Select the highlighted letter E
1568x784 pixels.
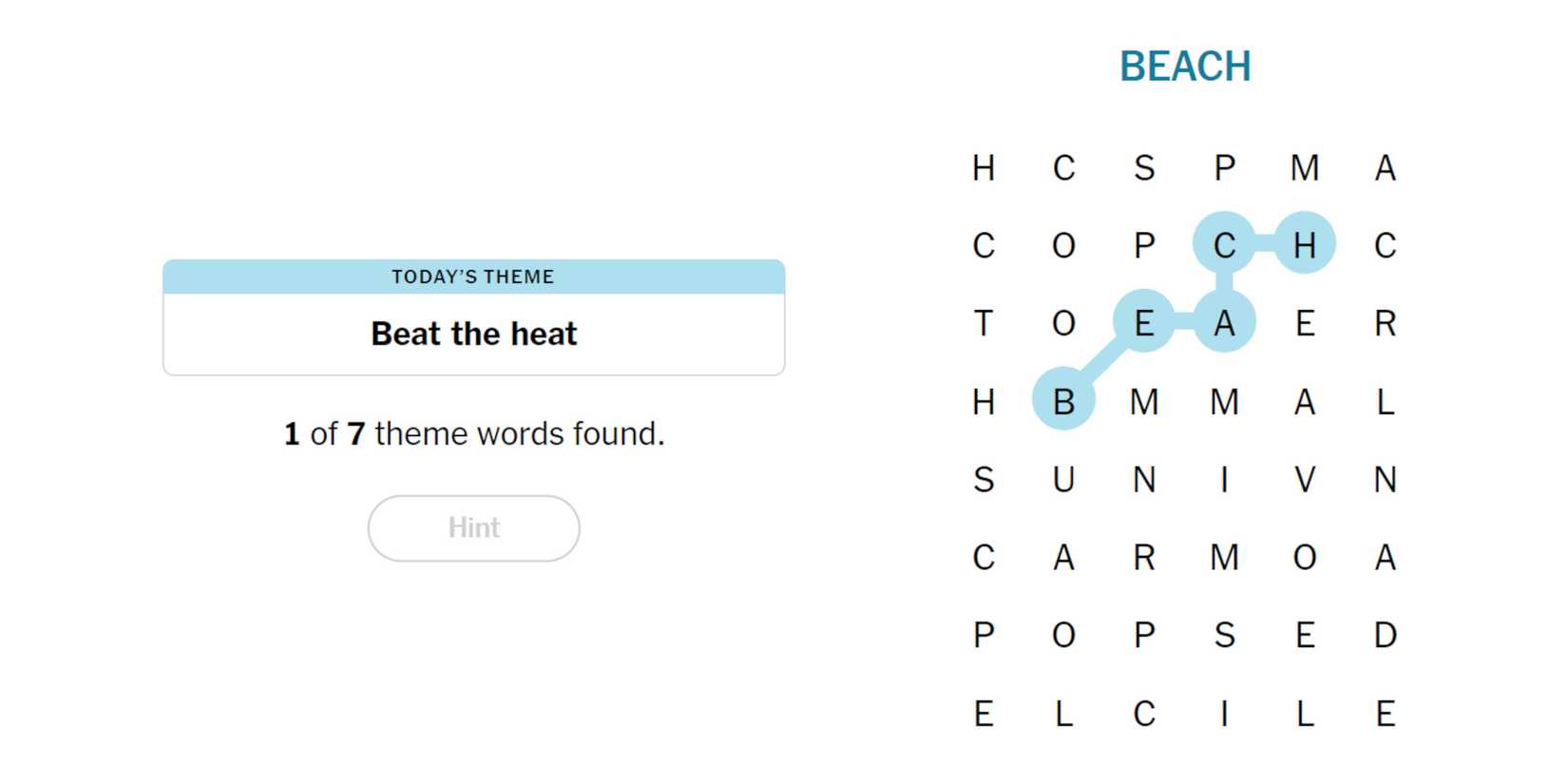pyautogui.click(x=1143, y=323)
